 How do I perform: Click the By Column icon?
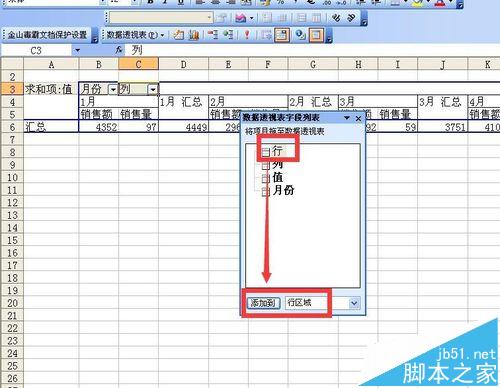click(x=316, y=17)
